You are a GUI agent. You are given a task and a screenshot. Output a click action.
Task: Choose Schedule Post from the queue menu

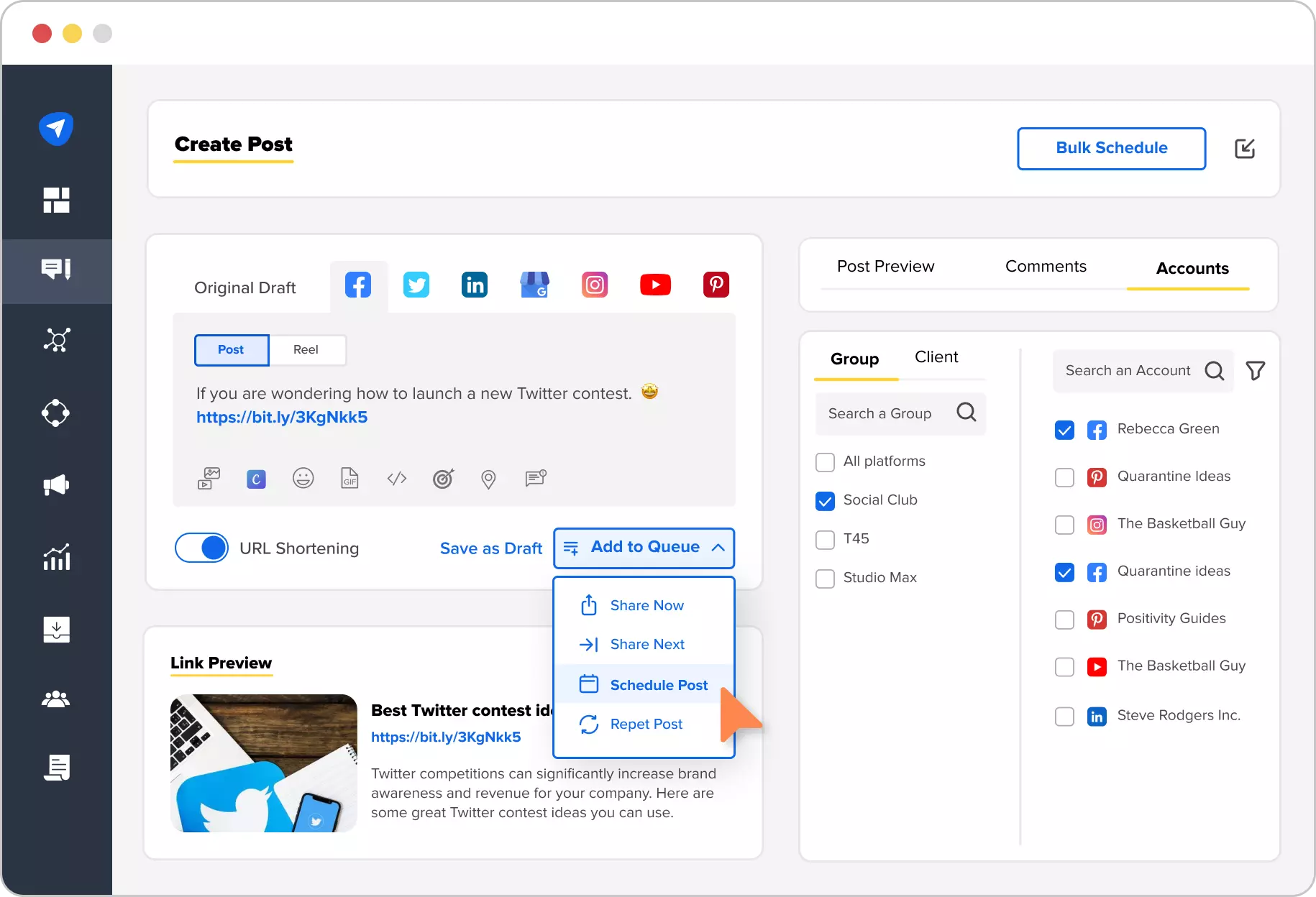point(644,685)
